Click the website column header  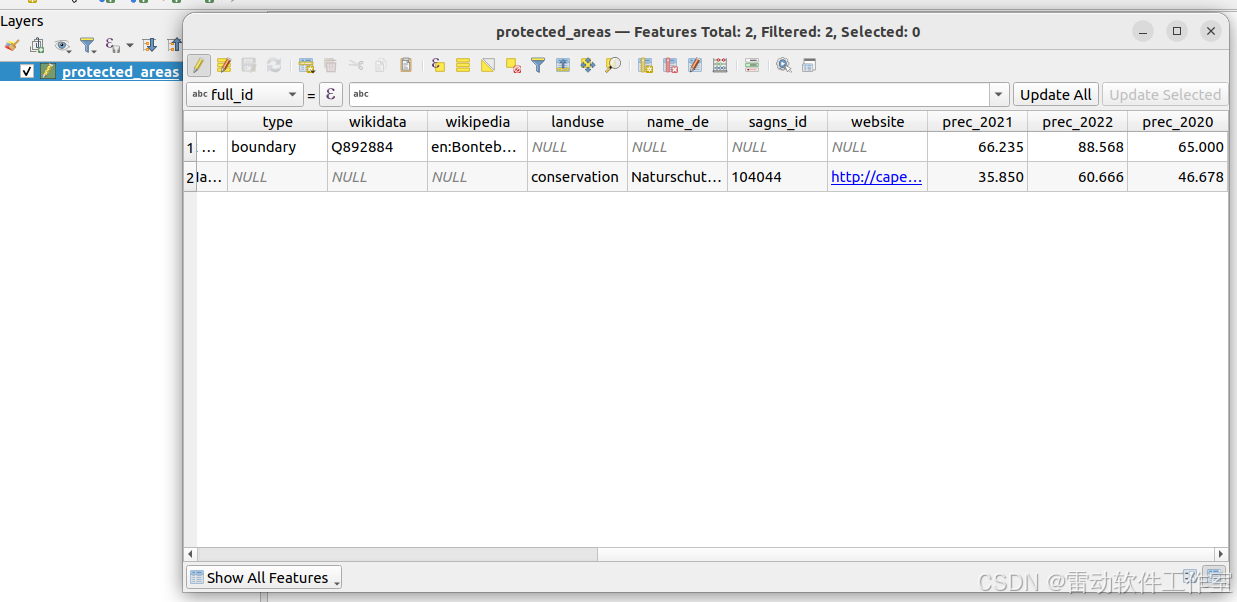click(878, 121)
